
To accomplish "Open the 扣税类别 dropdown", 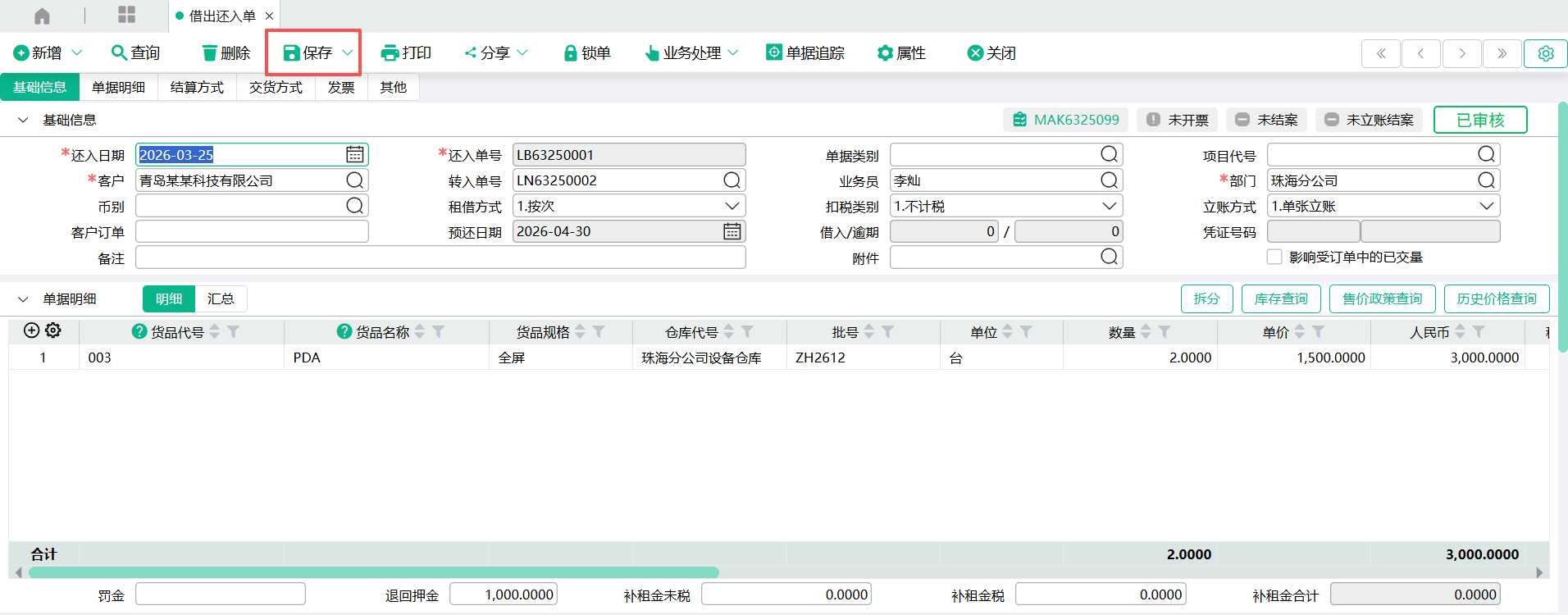I will pyautogui.click(x=1109, y=206).
